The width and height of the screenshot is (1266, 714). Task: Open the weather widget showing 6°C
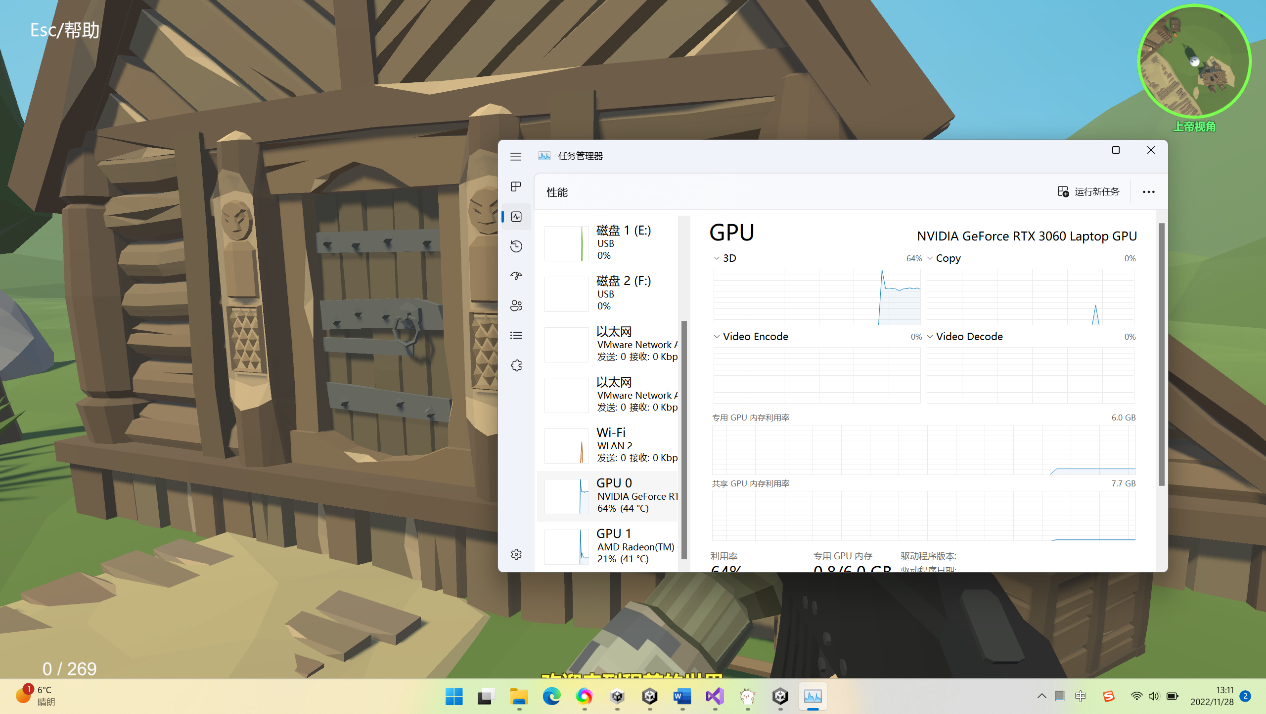[x=36, y=695]
